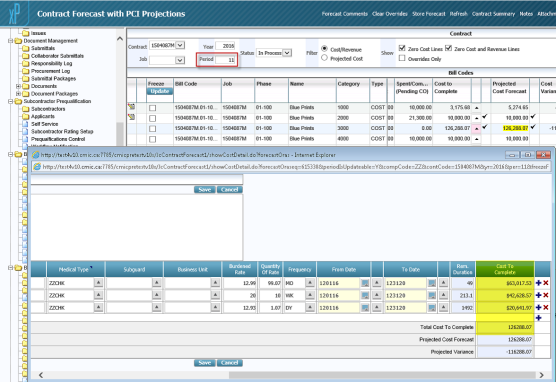Screen dimensions: 556x382
Task: Add a row after the 42,628.57 line
Action: [538, 295]
